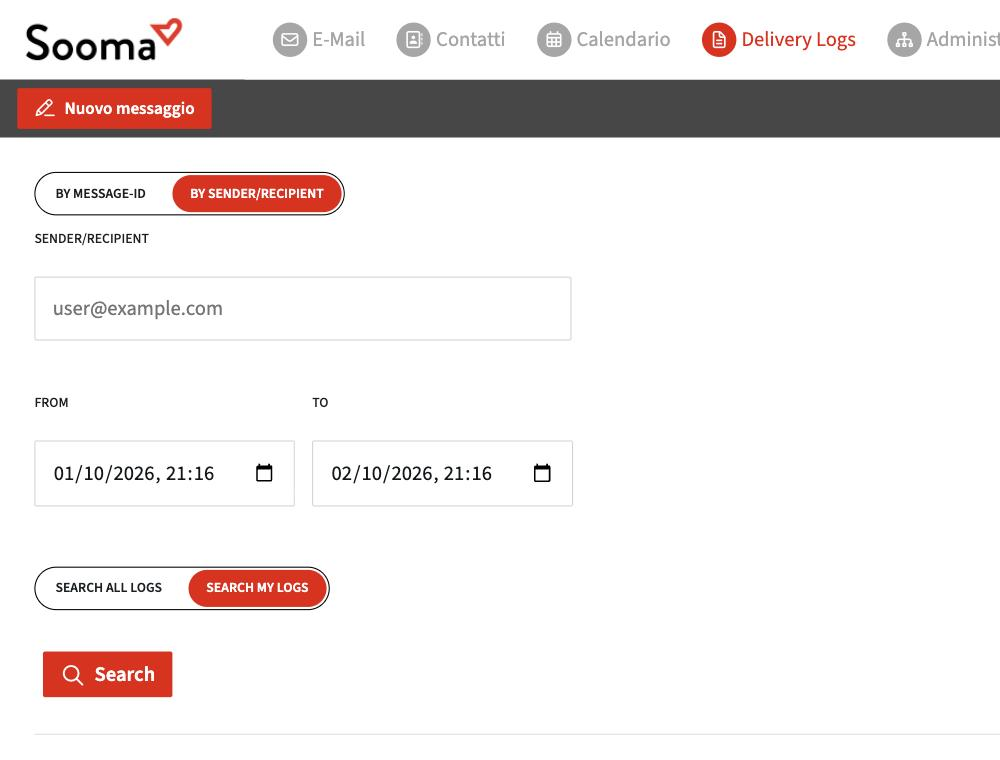
Task: Switch to By Message-ID search mode
Action: pyautogui.click(x=101, y=194)
